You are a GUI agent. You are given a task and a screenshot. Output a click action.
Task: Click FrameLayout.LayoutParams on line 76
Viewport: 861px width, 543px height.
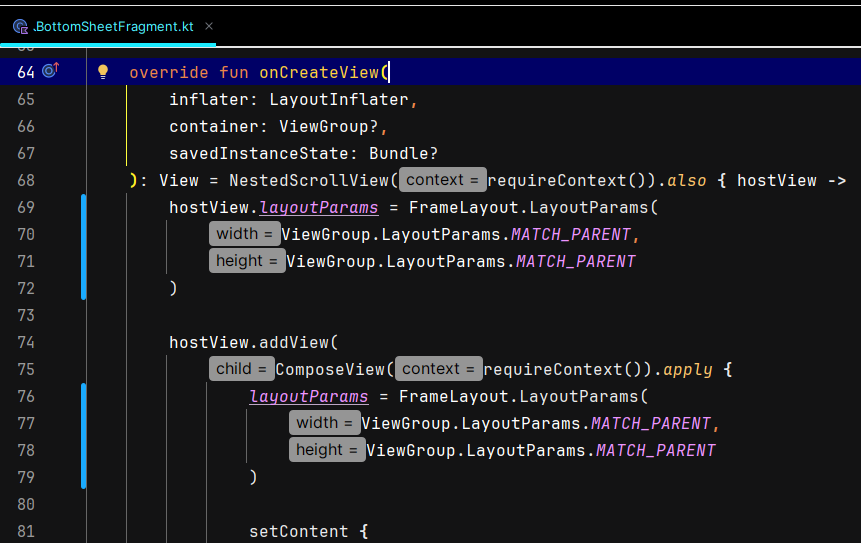[519, 396]
